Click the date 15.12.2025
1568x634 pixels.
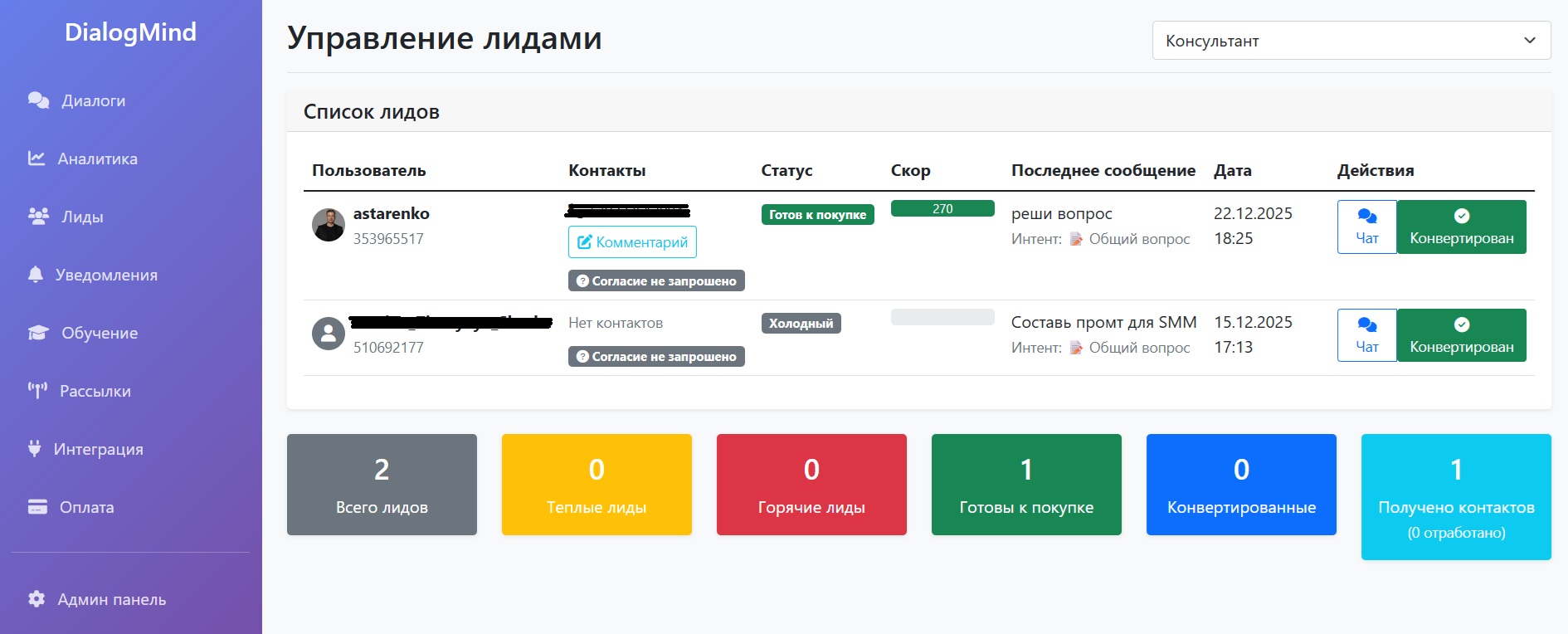(1253, 322)
